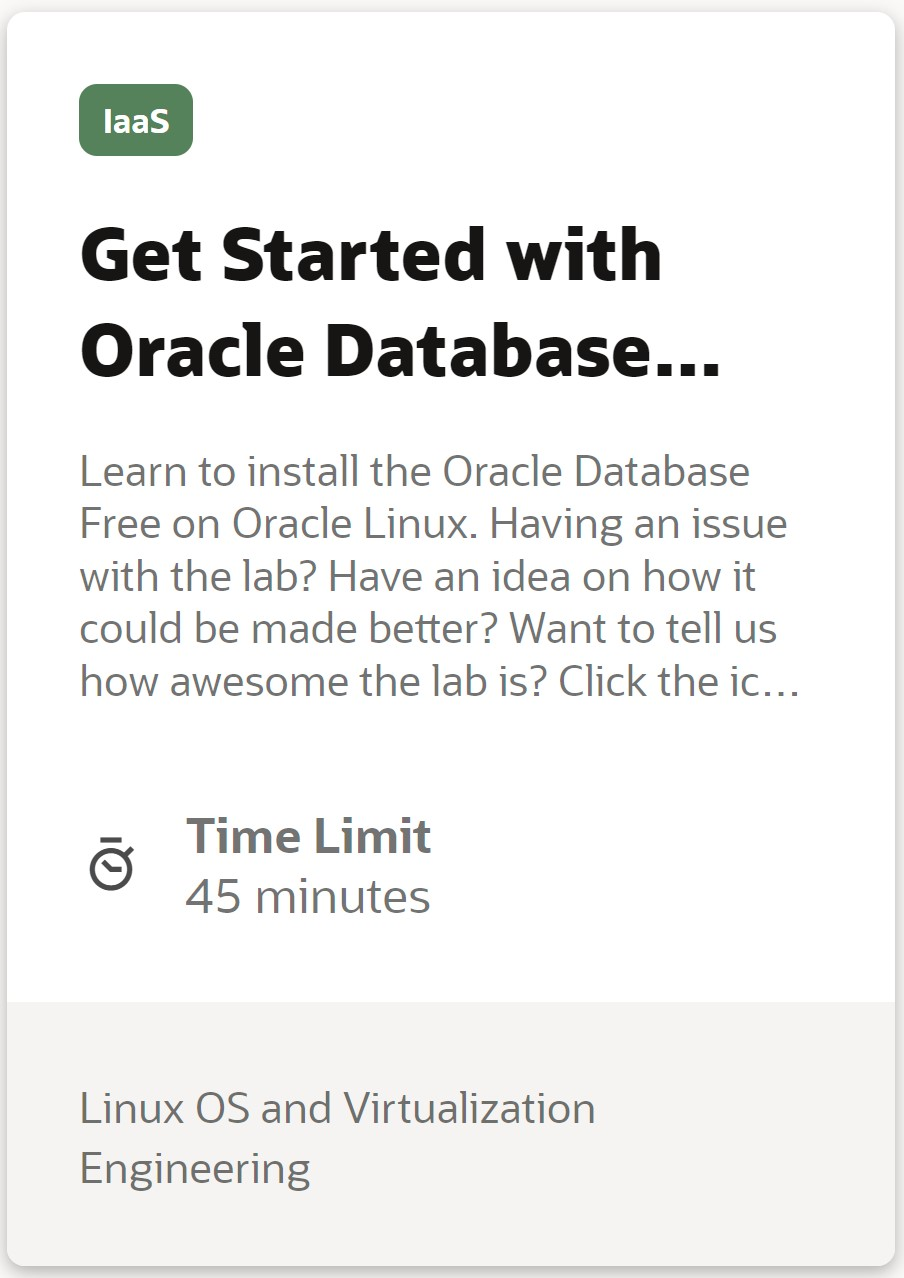Image resolution: width=904 pixels, height=1278 pixels.
Task: Click "Want to tell us" text
Action: 643,629
